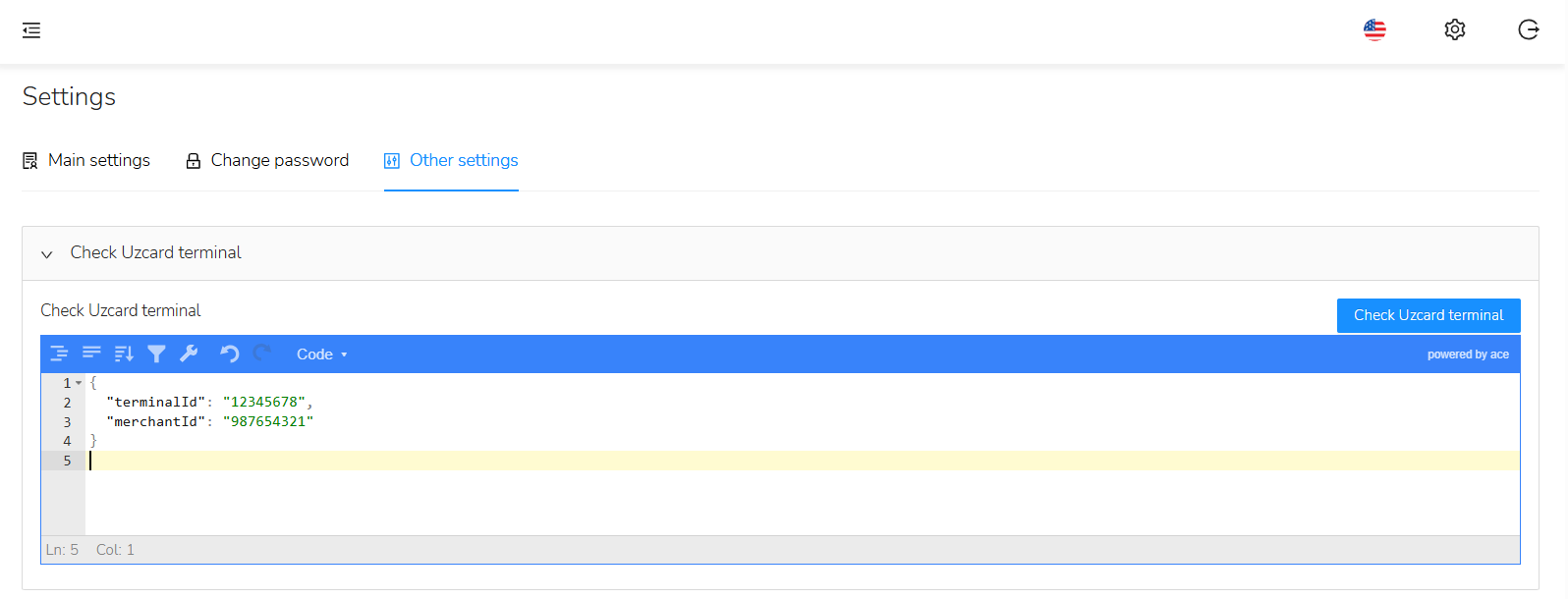Select the Other settings tab
This screenshot has width=1568, height=599.
coord(451,161)
